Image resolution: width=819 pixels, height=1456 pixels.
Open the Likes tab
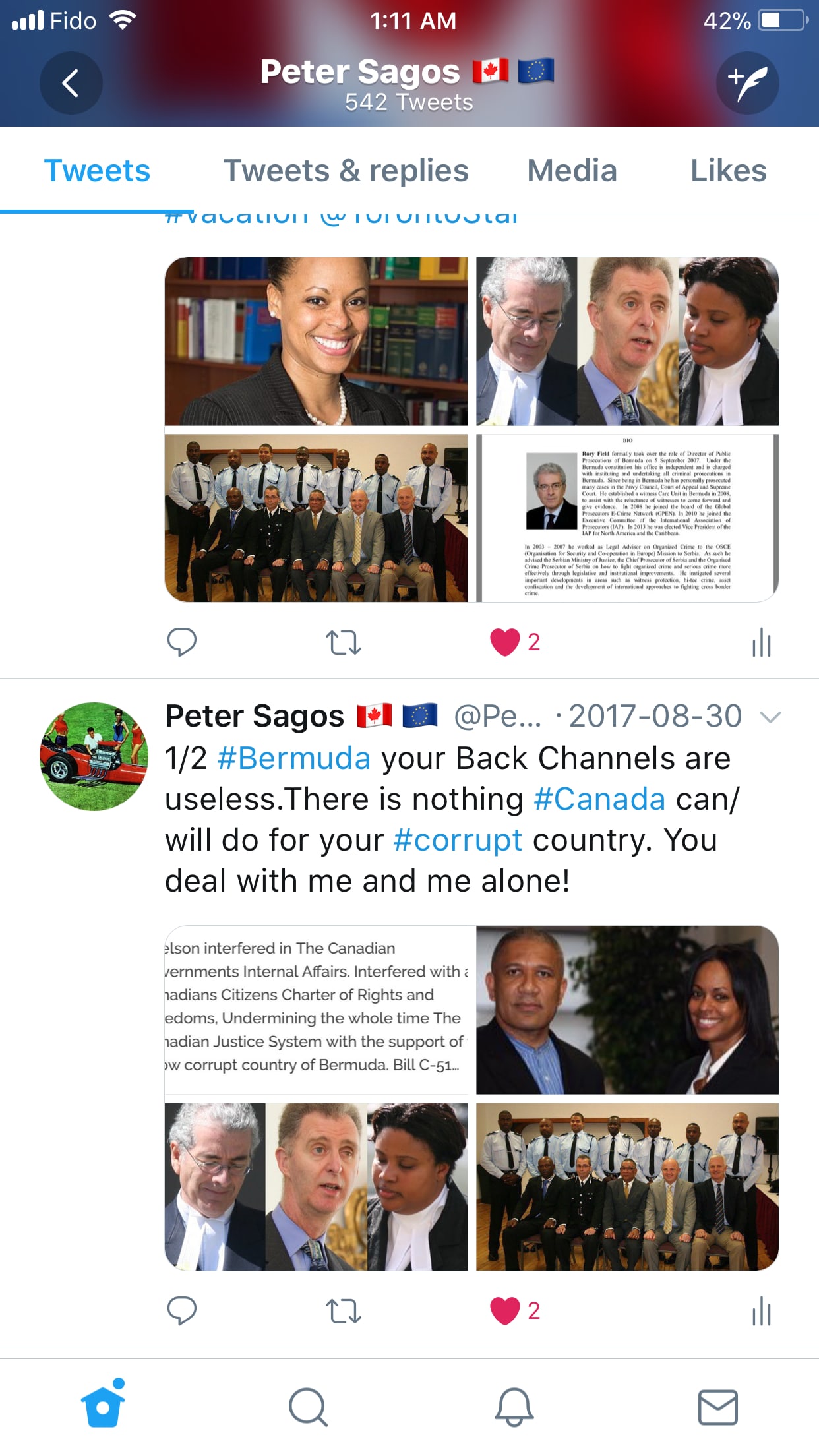729,171
